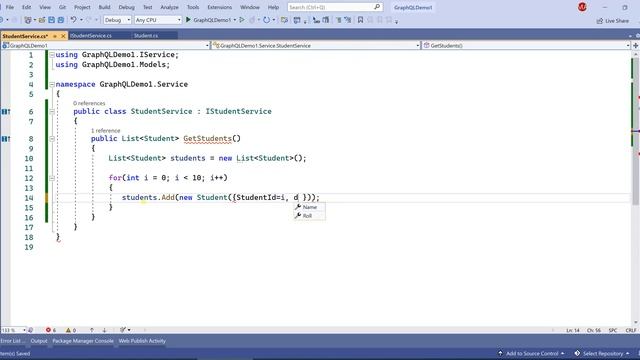The width and height of the screenshot is (640, 360).
Task: Open the Help menu
Action: (273, 7)
